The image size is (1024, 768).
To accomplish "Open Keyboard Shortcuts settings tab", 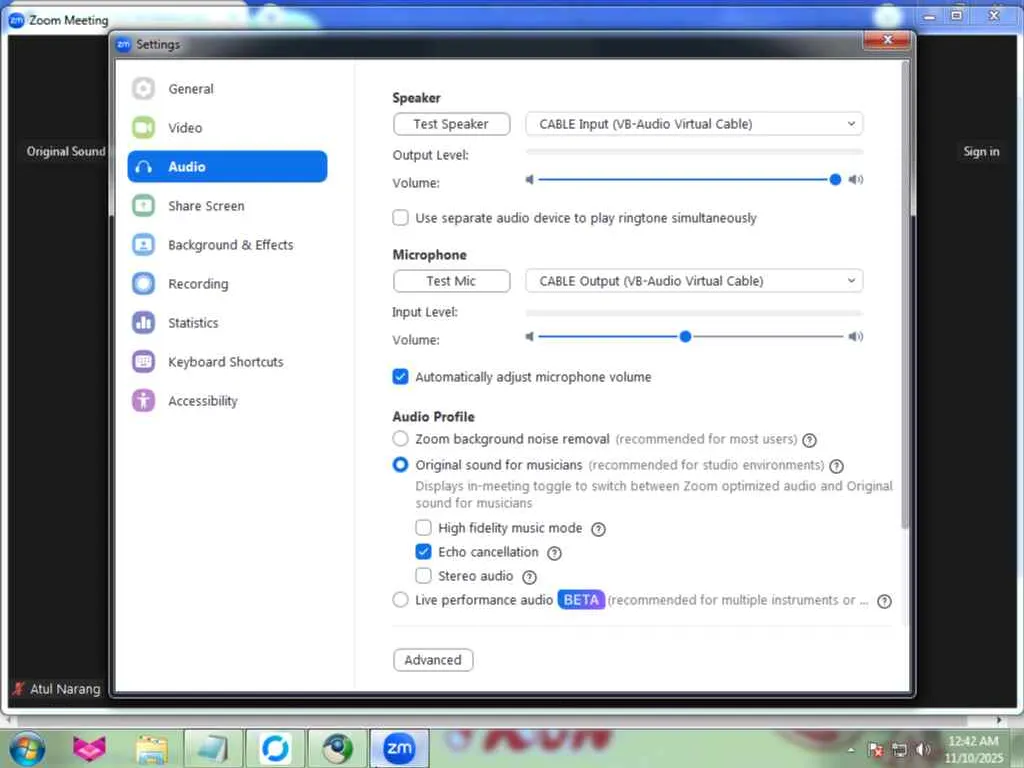I will click(x=227, y=362).
